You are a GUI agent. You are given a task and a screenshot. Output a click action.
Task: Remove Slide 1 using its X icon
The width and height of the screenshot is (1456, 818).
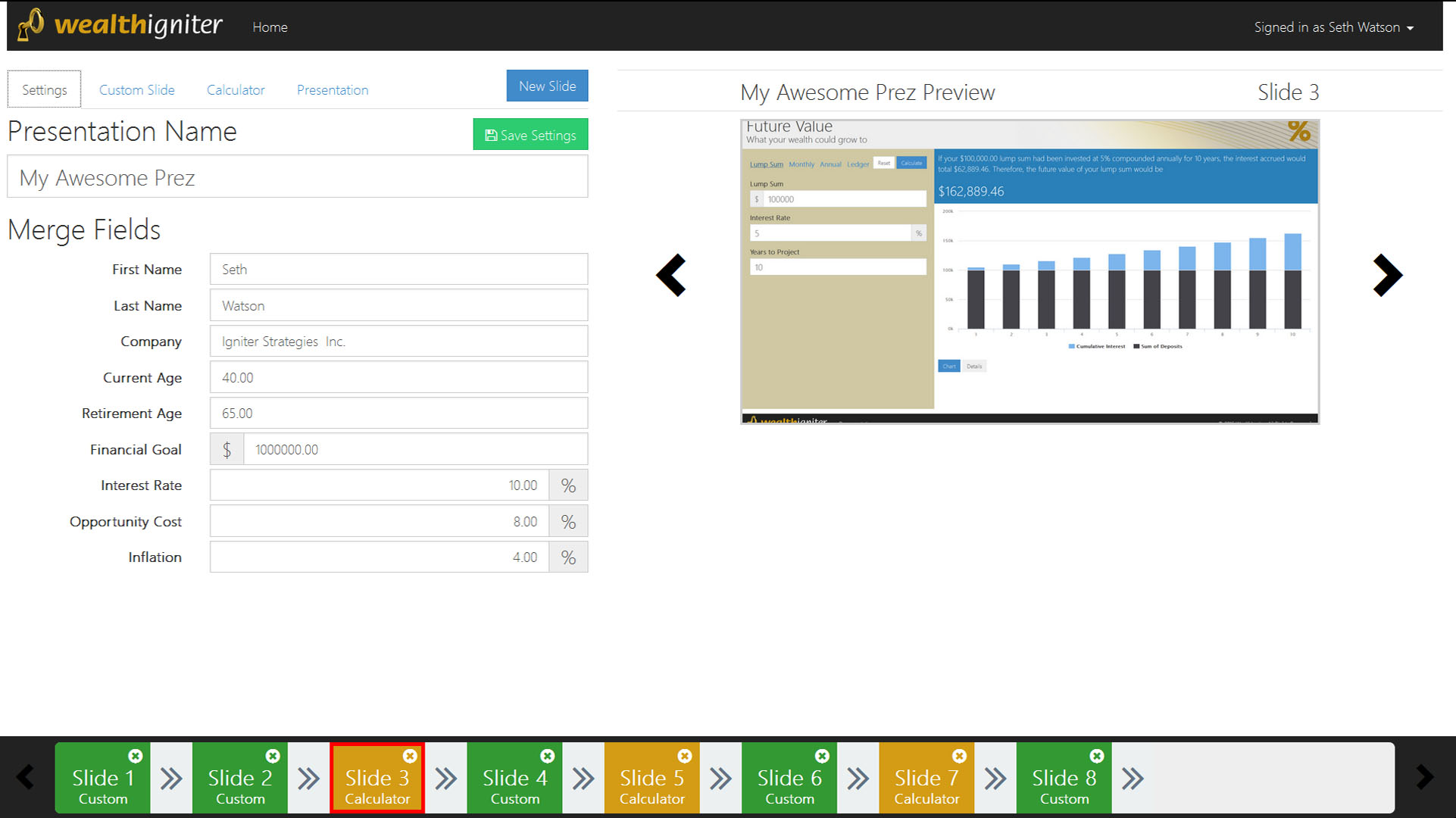pyautogui.click(x=136, y=756)
